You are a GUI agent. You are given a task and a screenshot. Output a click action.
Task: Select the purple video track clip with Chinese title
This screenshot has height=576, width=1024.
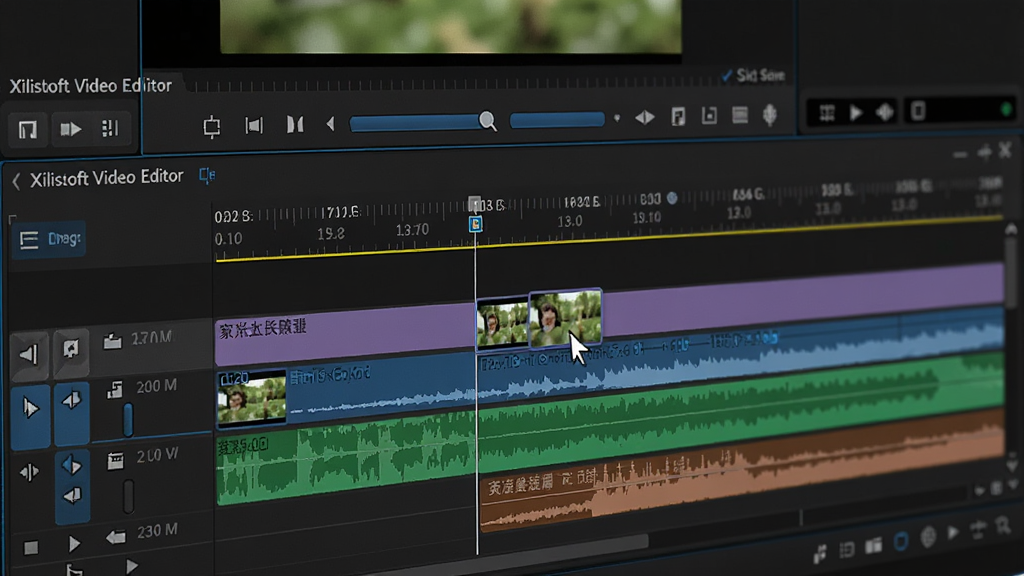[x=345, y=334]
